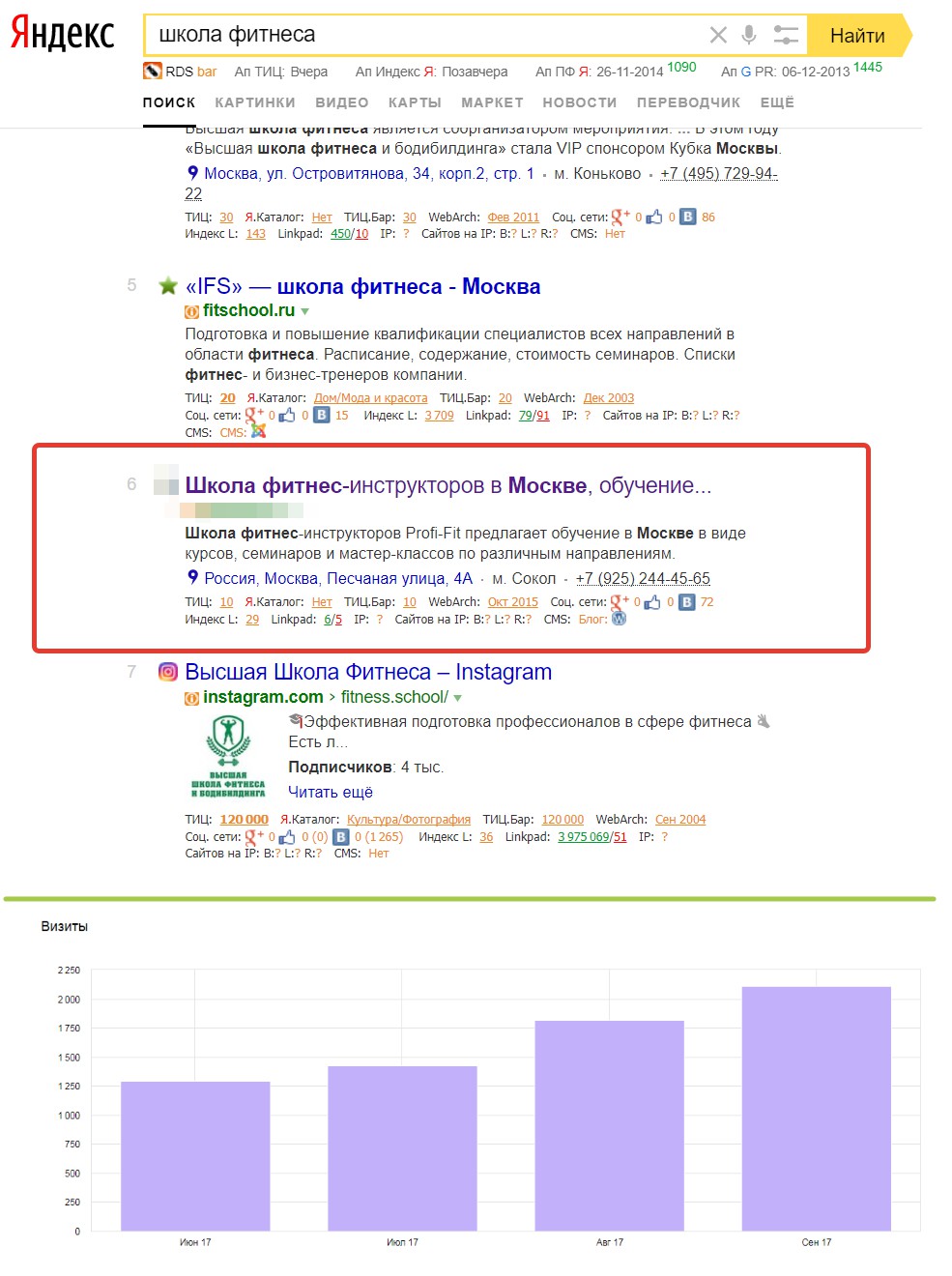
Task: Click Google+ icon in first result stats
Action: tap(620, 217)
